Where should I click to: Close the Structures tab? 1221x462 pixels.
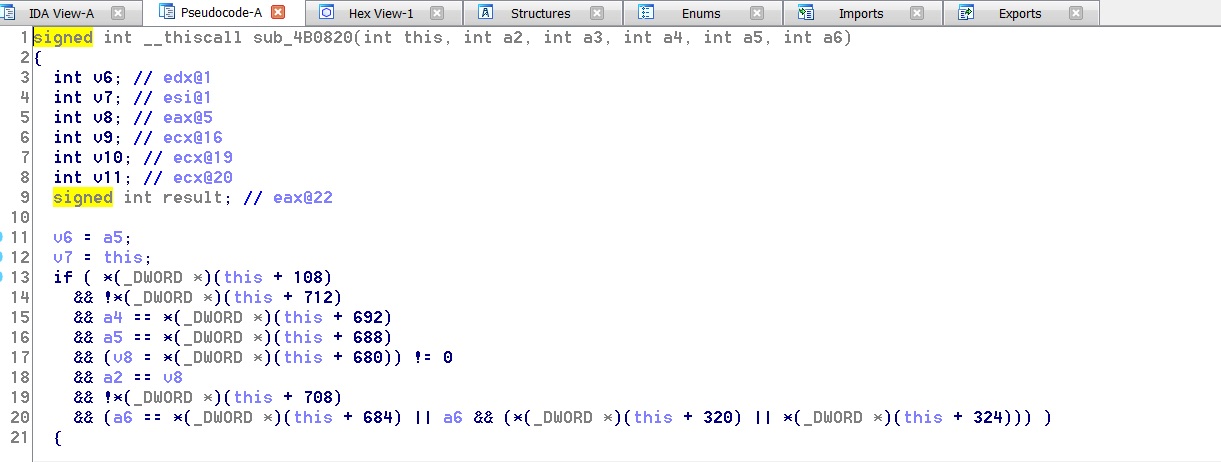click(597, 13)
